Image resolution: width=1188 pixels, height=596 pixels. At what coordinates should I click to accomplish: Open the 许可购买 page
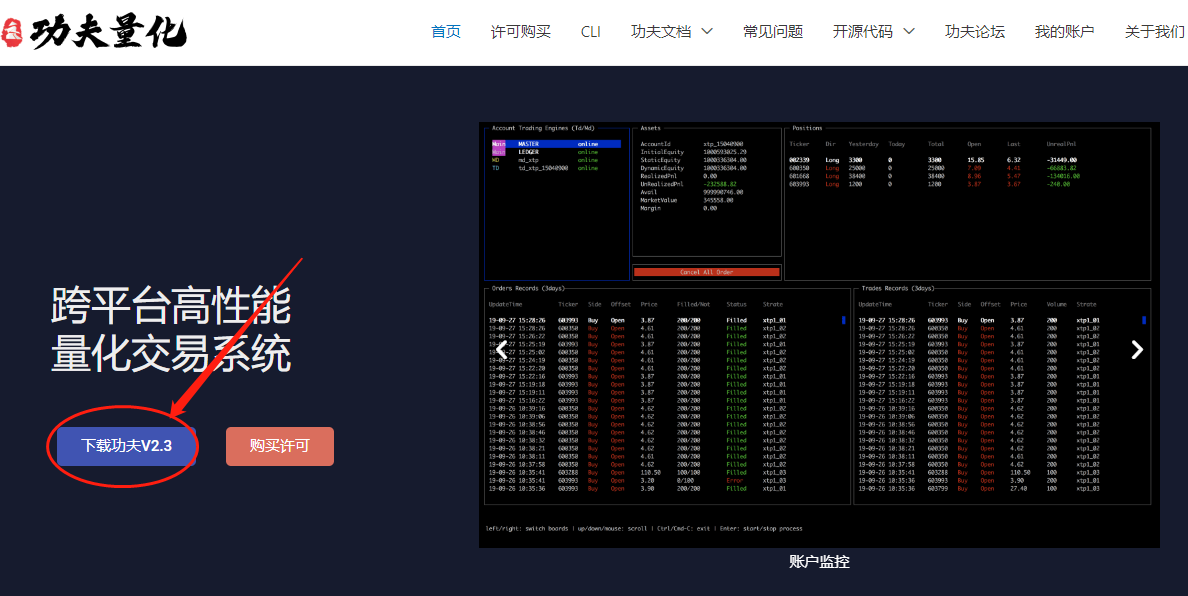tap(521, 32)
